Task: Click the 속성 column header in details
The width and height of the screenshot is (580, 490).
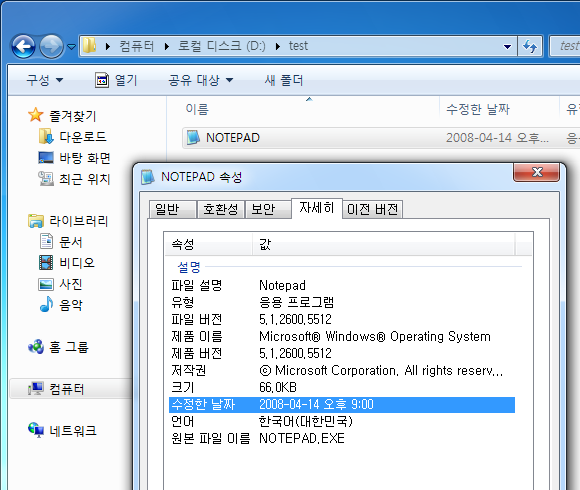Action: coord(209,244)
